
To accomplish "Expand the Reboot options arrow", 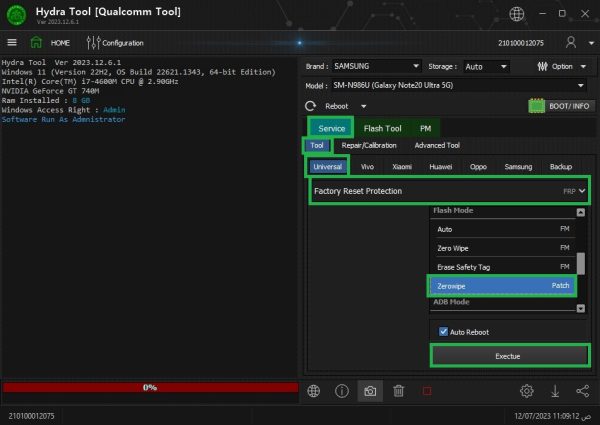I will pos(364,106).
